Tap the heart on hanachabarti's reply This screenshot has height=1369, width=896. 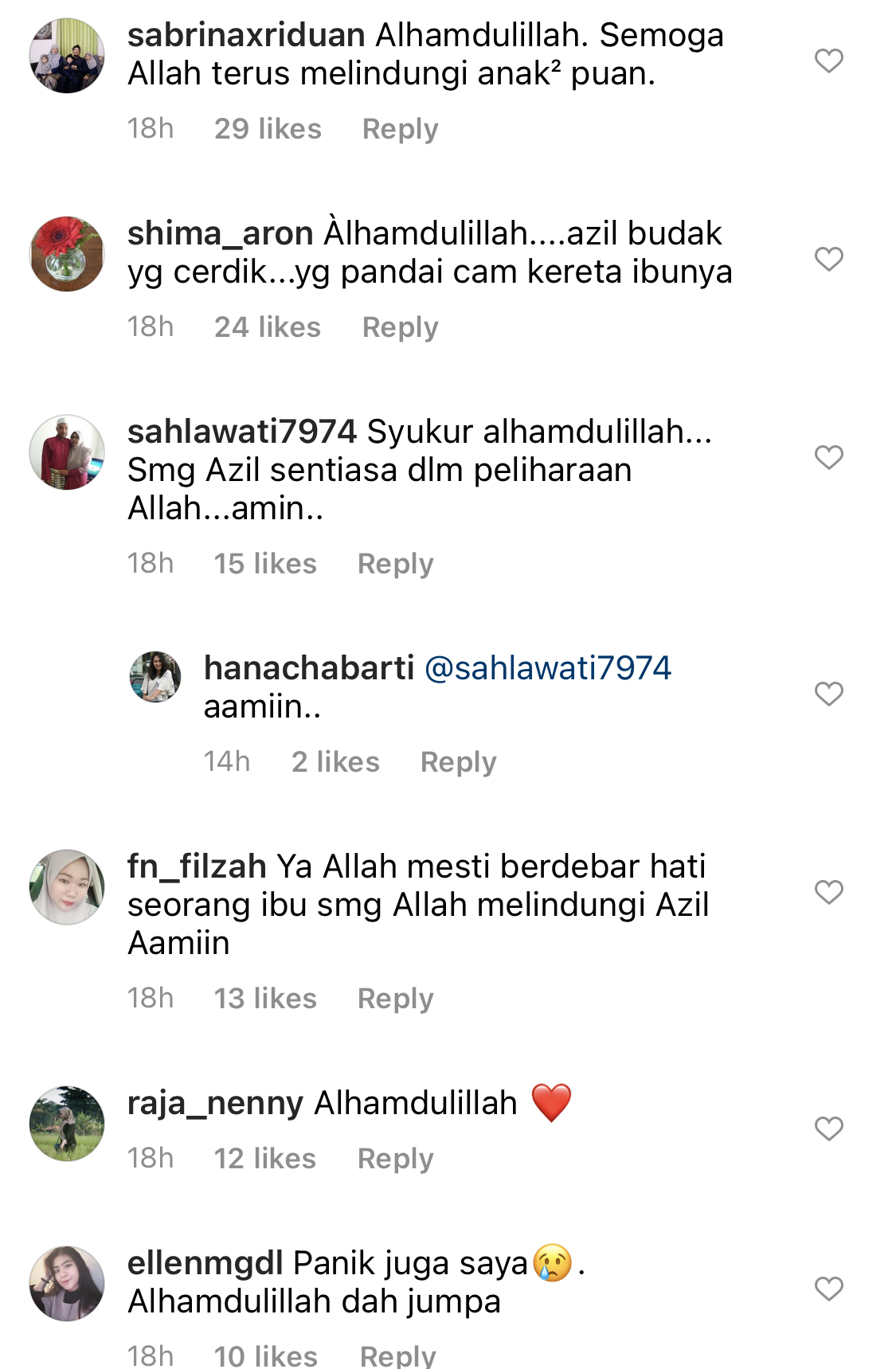(828, 694)
